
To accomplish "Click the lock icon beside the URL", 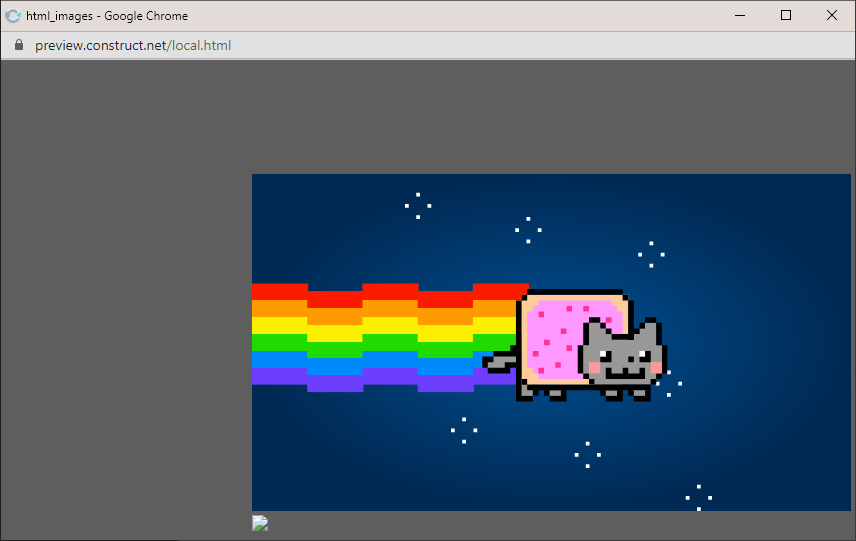I will point(19,45).
